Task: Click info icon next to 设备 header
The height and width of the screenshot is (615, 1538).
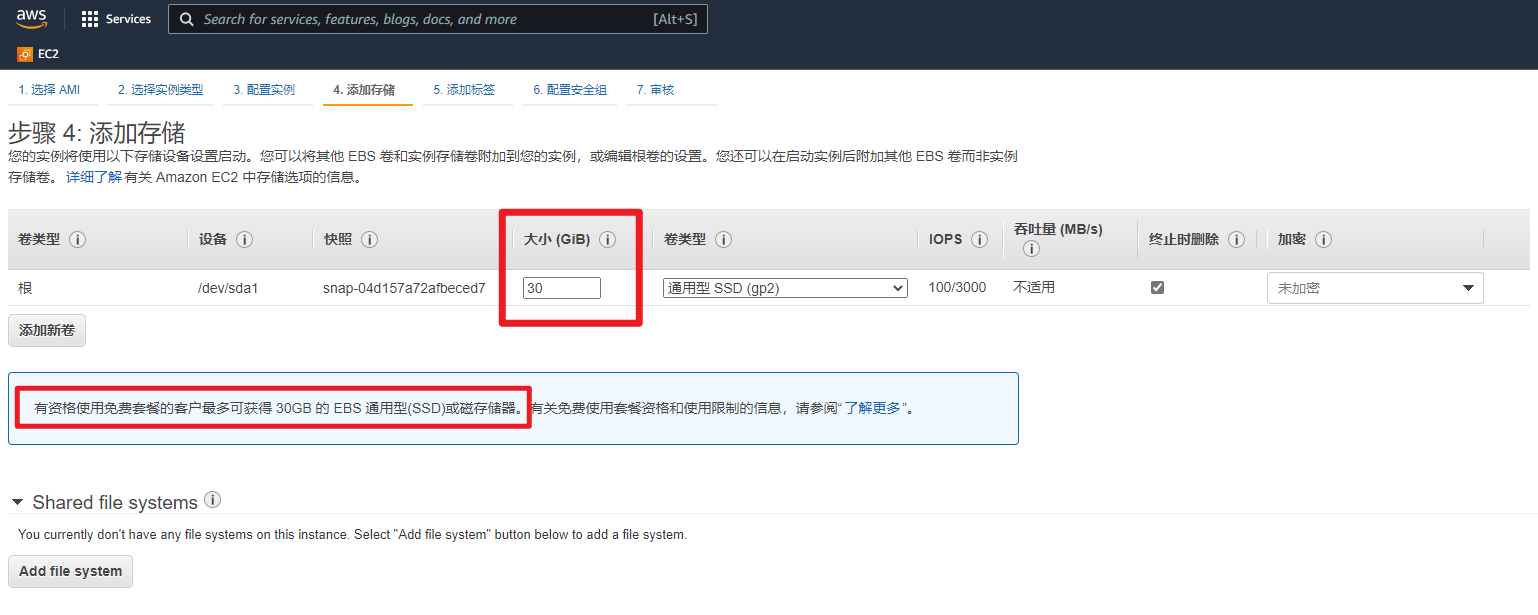Action: (244, 240)
